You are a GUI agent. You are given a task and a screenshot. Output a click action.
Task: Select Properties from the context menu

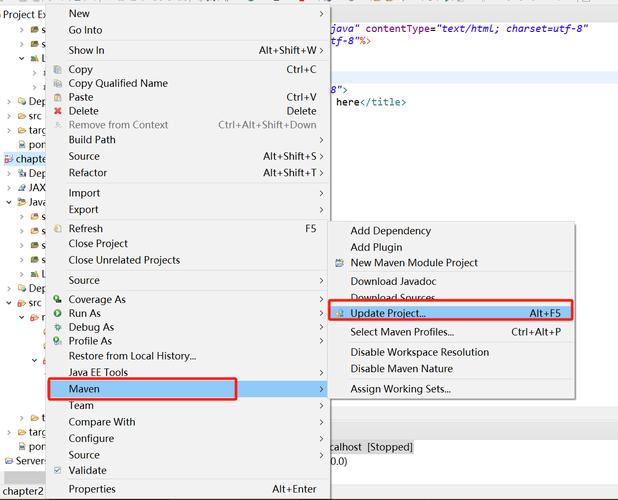pyautogui.click(x=92, y=490)
